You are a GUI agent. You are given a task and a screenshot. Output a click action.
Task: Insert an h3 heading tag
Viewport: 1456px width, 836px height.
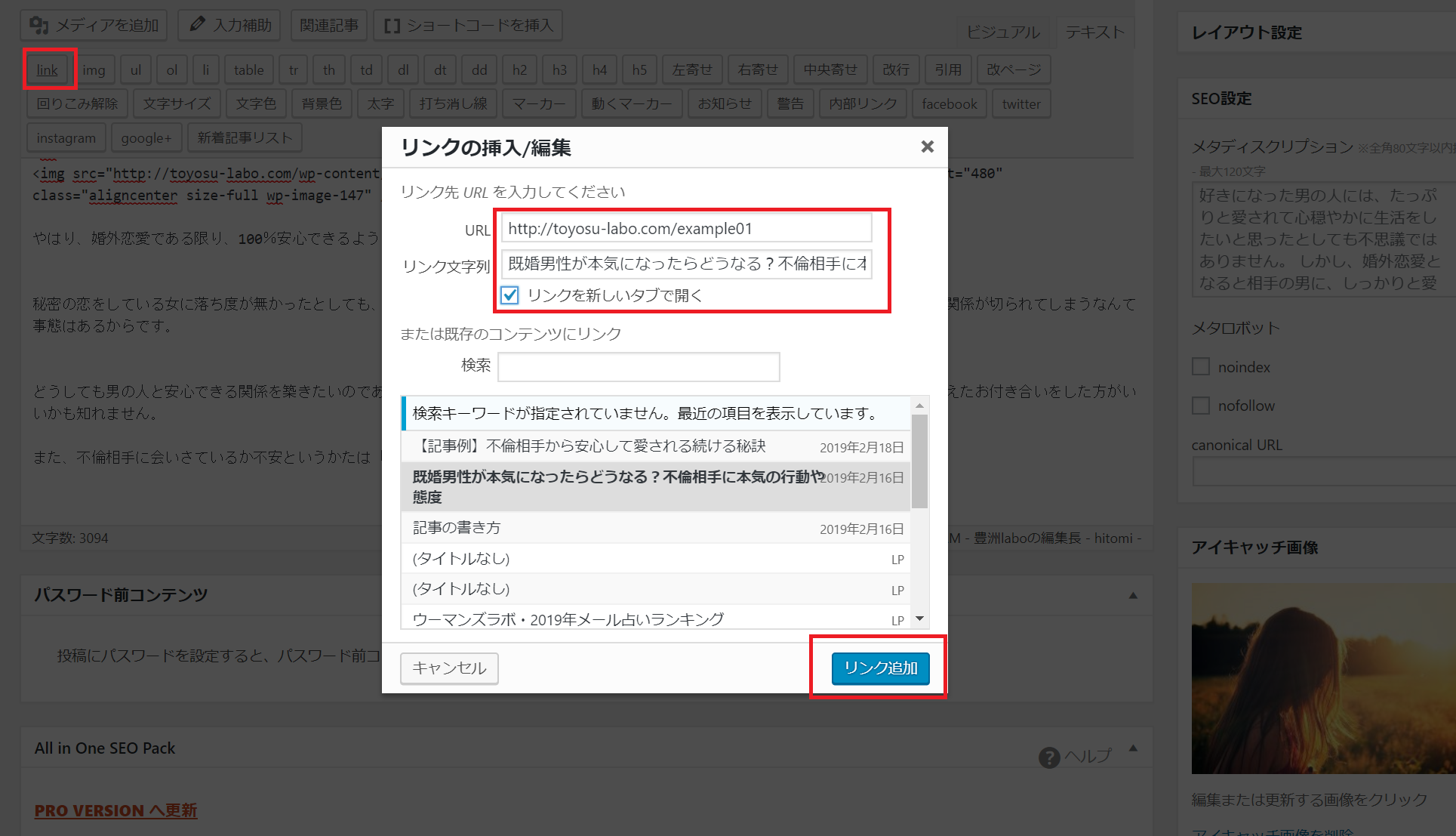pyautogui.click(x=559, y=69)
